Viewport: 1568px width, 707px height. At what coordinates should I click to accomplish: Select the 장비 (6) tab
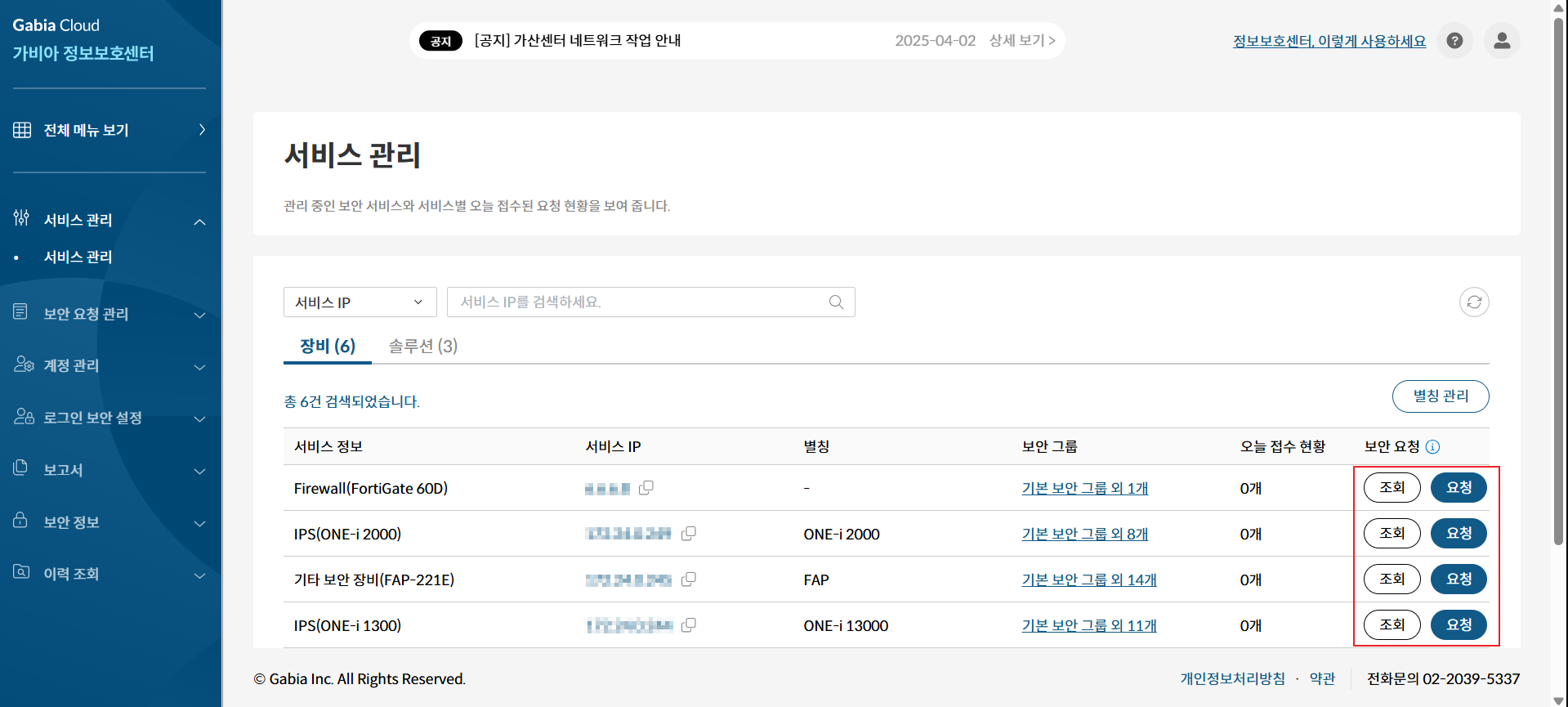[327, 347]
